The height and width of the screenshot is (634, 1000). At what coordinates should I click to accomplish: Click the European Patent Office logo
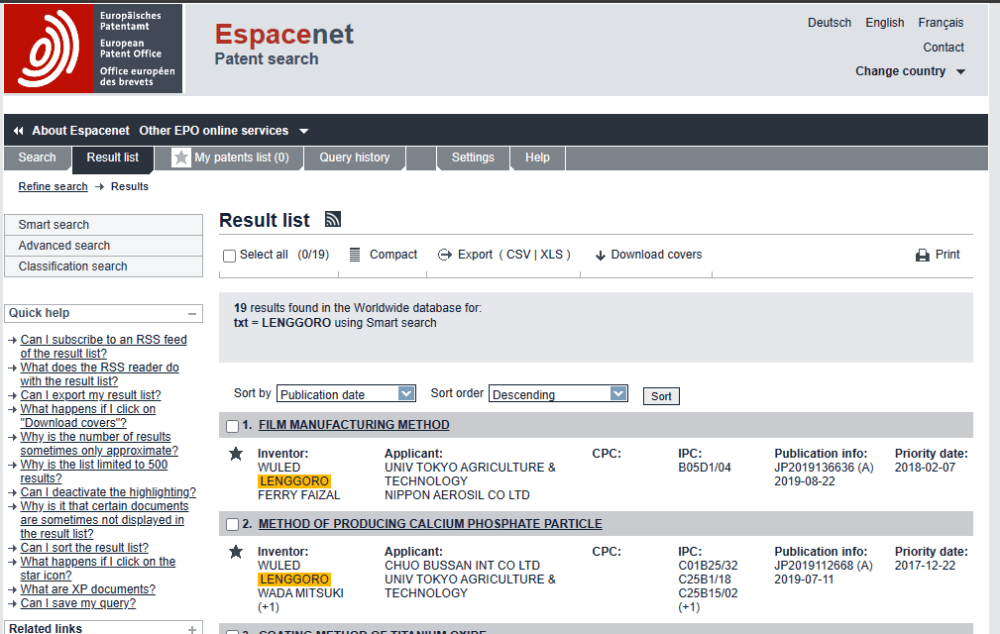pos(94,48)
